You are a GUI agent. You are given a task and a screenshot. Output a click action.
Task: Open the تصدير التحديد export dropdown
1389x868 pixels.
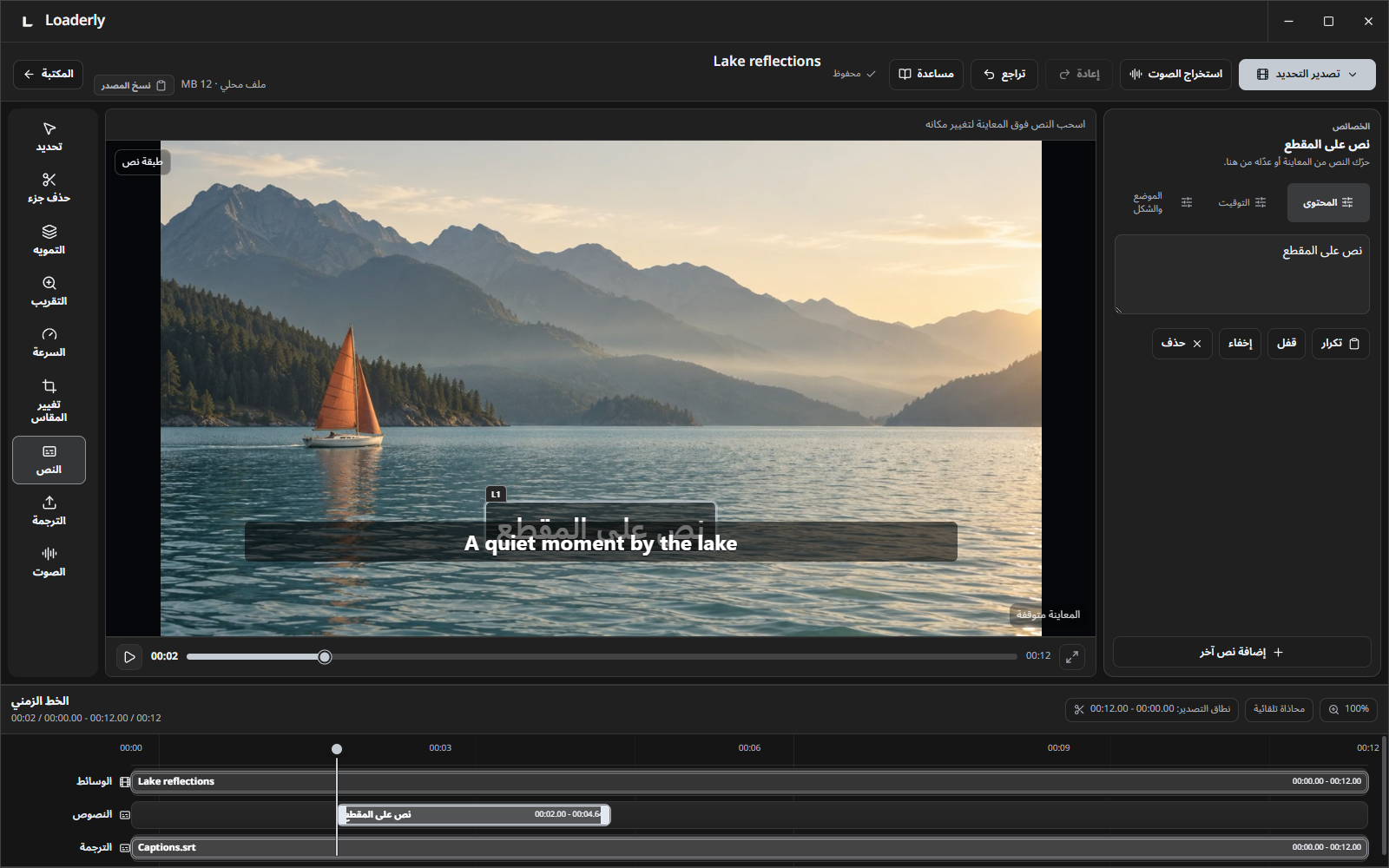1307,75
